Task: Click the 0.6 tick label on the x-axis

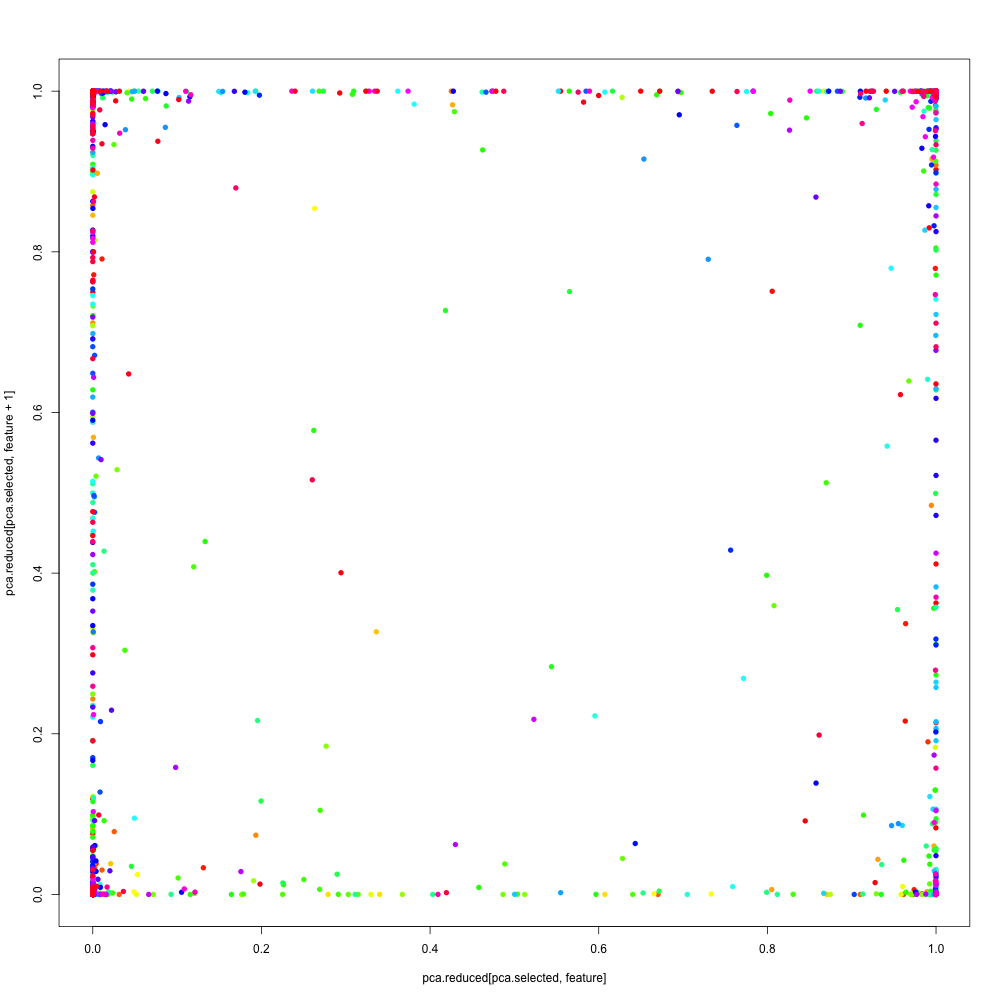Action: tap(599, 942)
